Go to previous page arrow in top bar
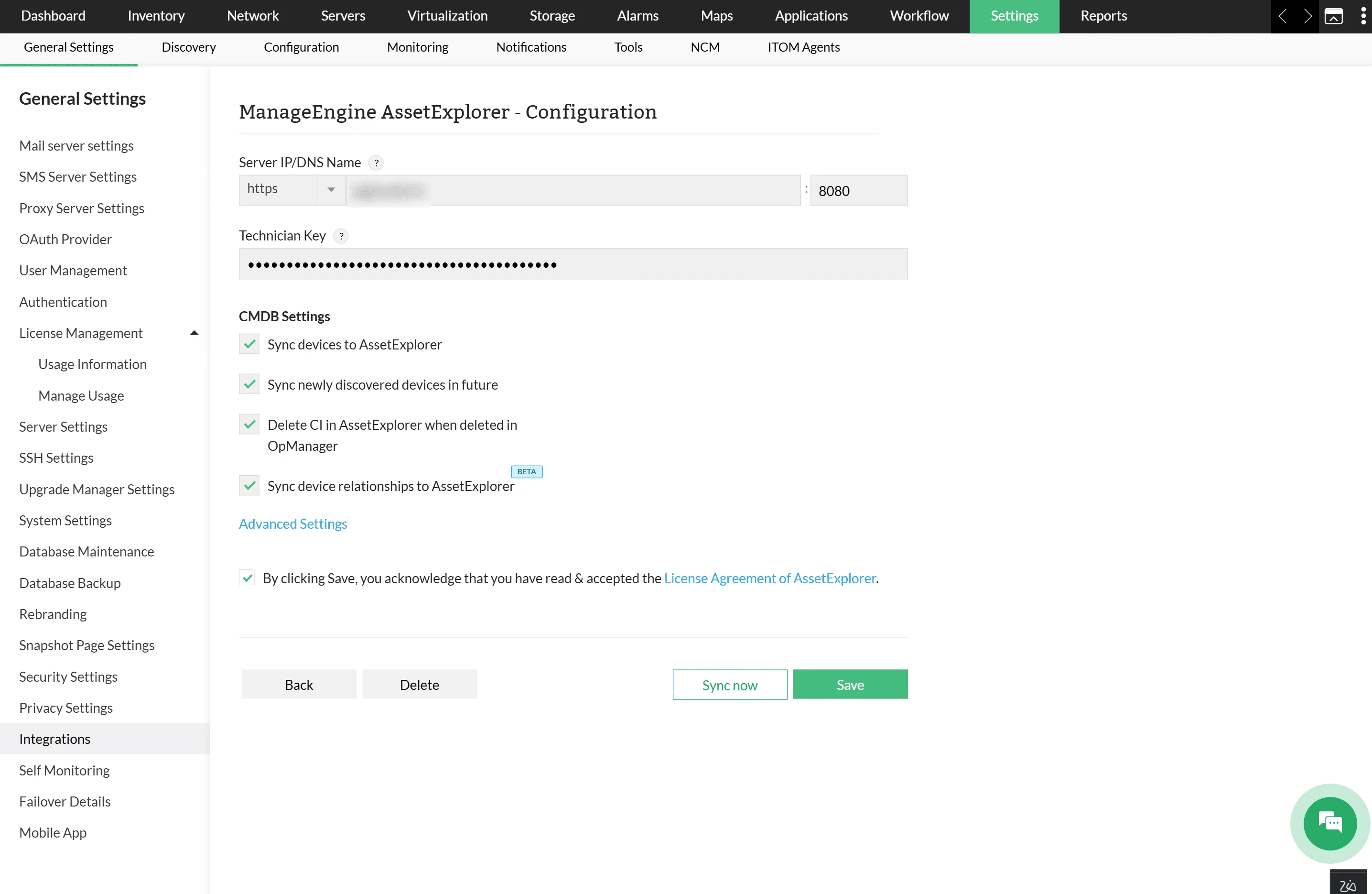Screen dimensions: 1372x894 point(1283,16)
